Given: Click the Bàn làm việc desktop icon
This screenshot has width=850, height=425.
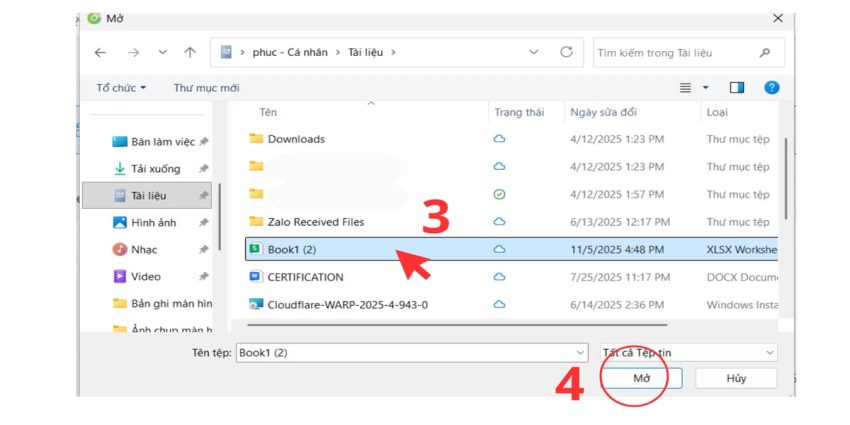Looking at the screenshot, I should pos(119,142).
